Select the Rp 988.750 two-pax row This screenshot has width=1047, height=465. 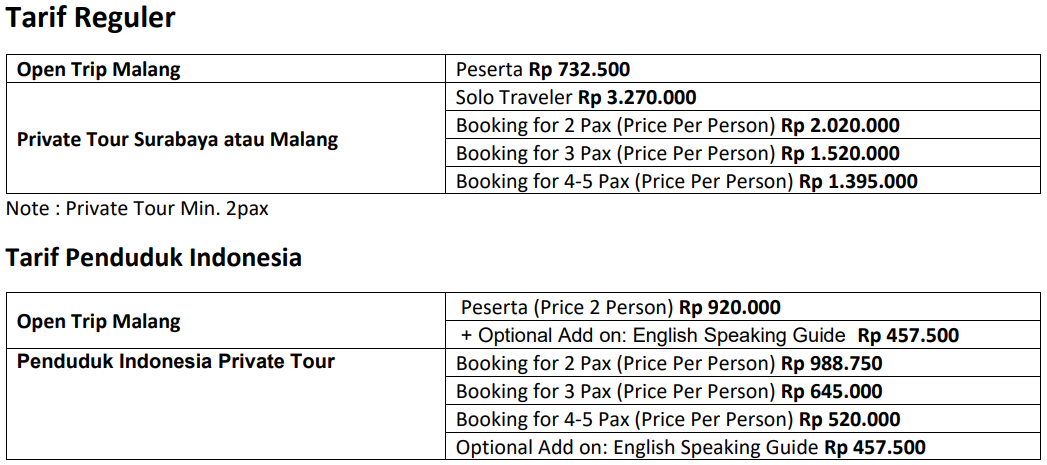point(743,363)
